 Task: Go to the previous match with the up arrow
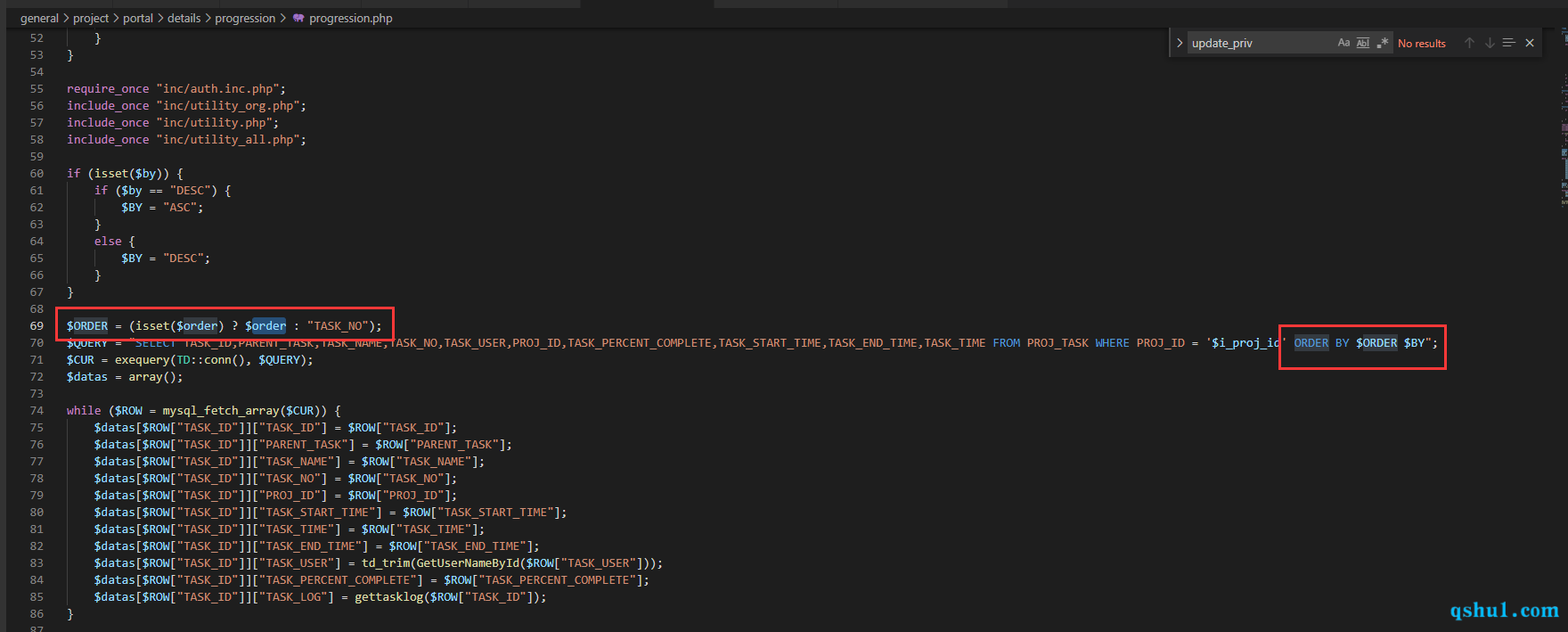click(1469, 43)
